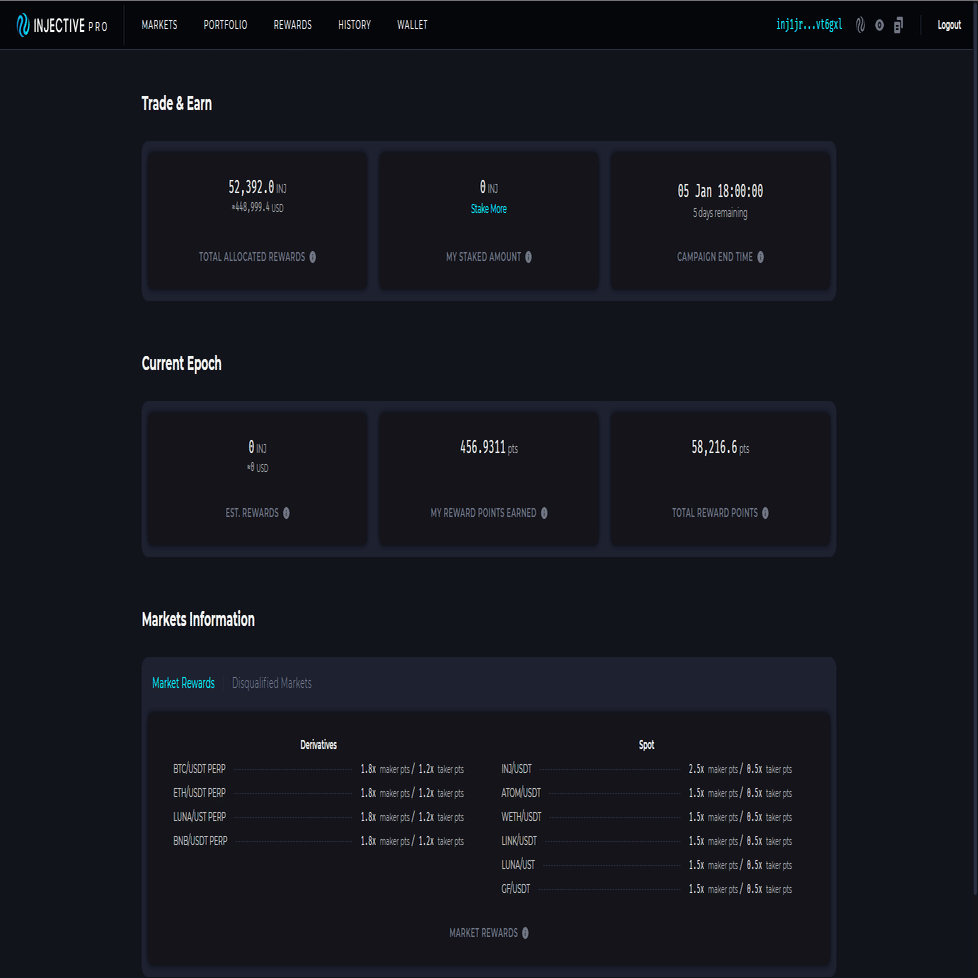Go to the Rewards page

[293, 25]
